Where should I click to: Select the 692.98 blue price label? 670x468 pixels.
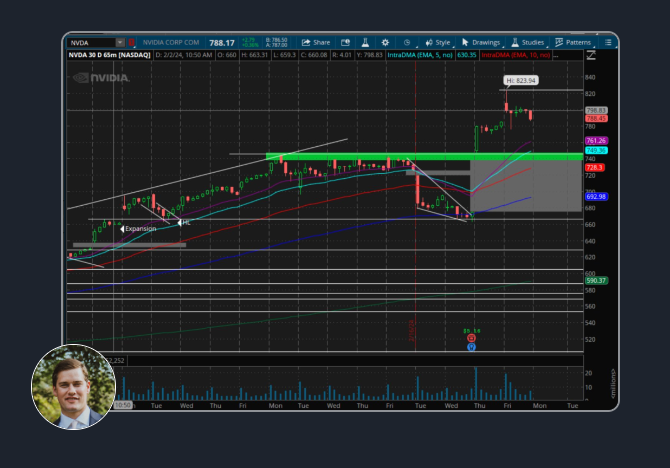click(x=596, y=196)
